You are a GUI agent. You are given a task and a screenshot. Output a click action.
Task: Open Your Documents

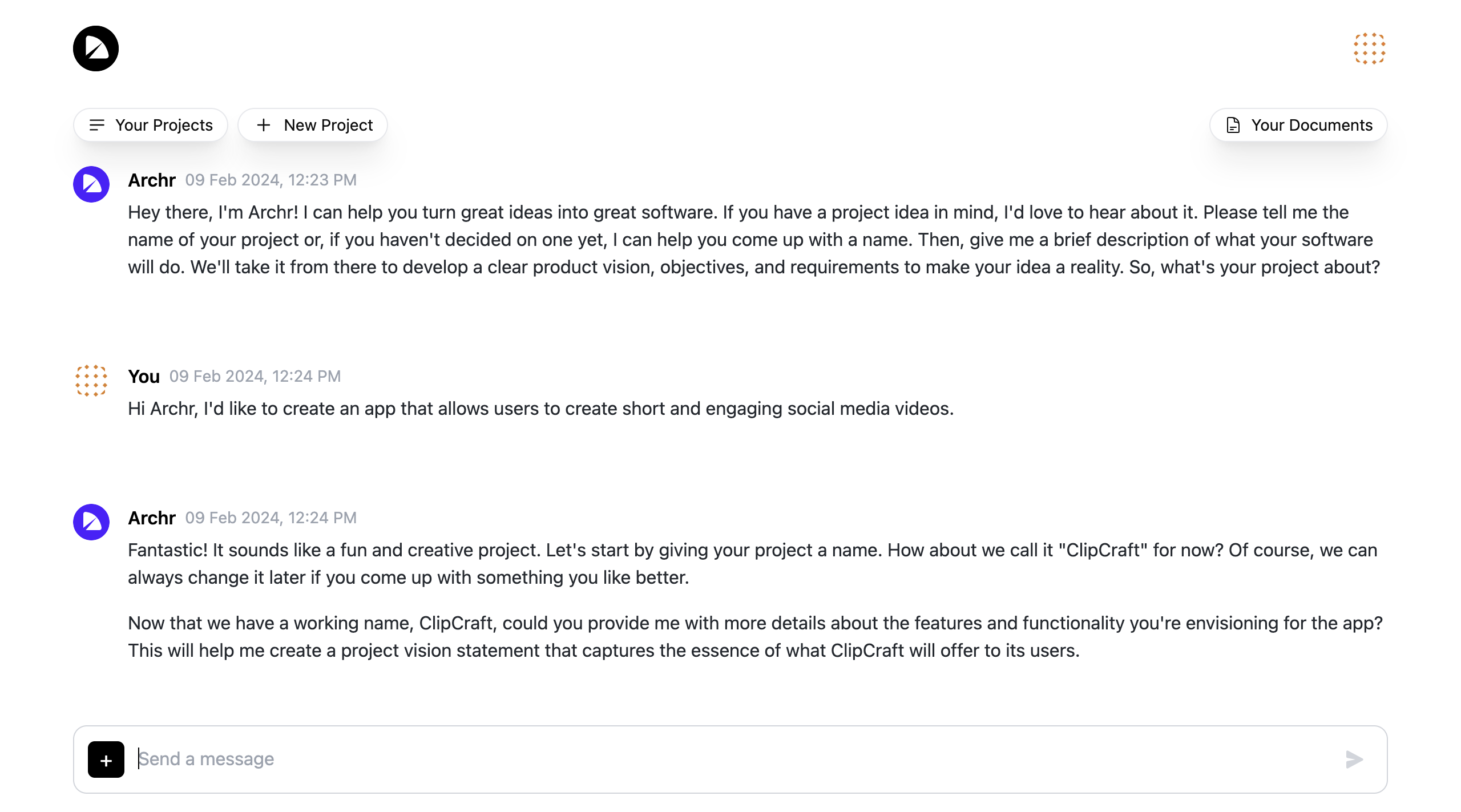[x=1298, y=125]
